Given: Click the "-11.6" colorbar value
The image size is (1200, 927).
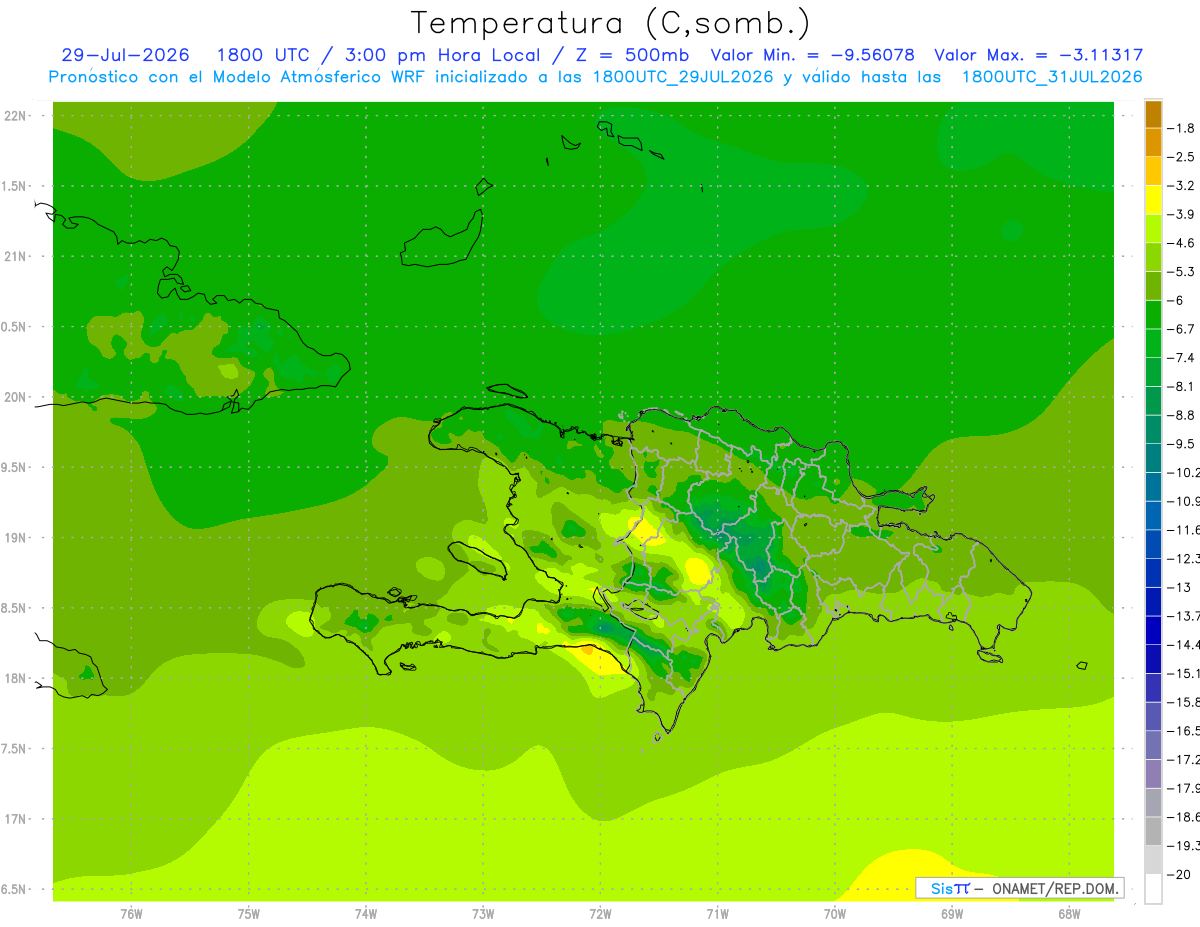Looking at the screenshot, I should (x=1184, y=529).
